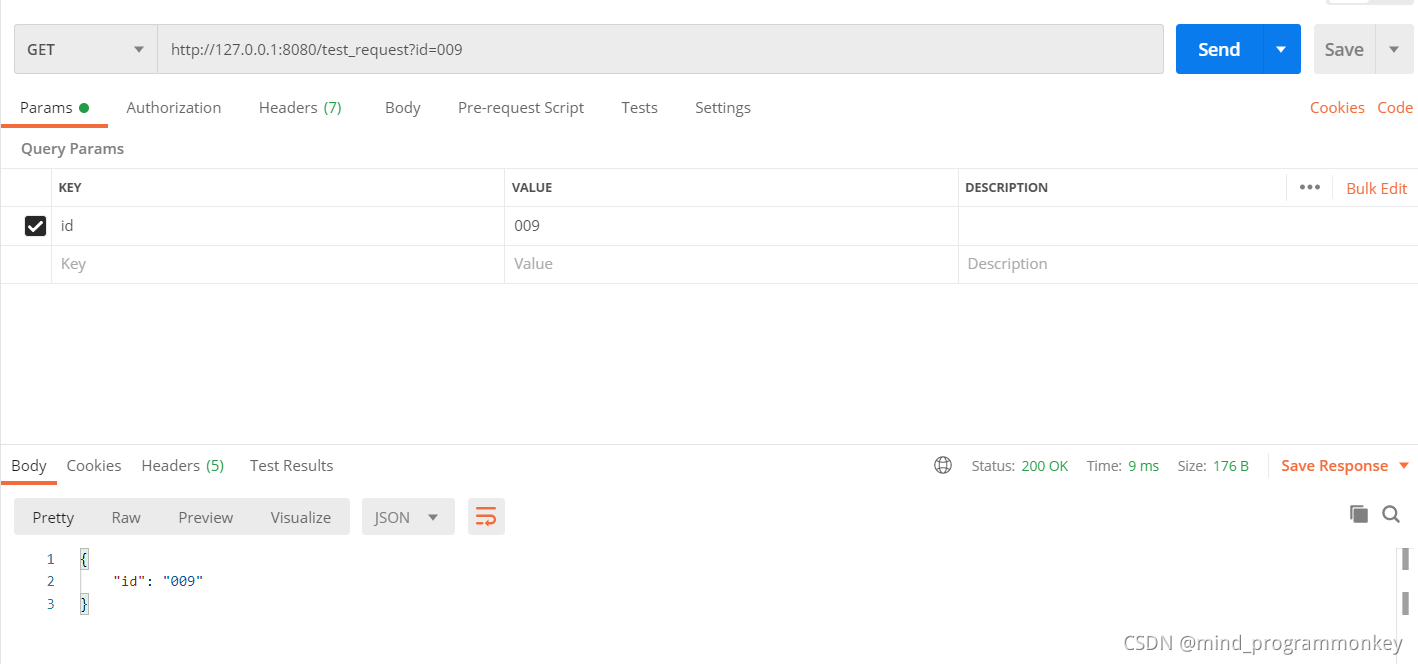Screen dimensions: 1418x664
Task: Click Bulk Edit for query params
Action: coord(1376,188)
